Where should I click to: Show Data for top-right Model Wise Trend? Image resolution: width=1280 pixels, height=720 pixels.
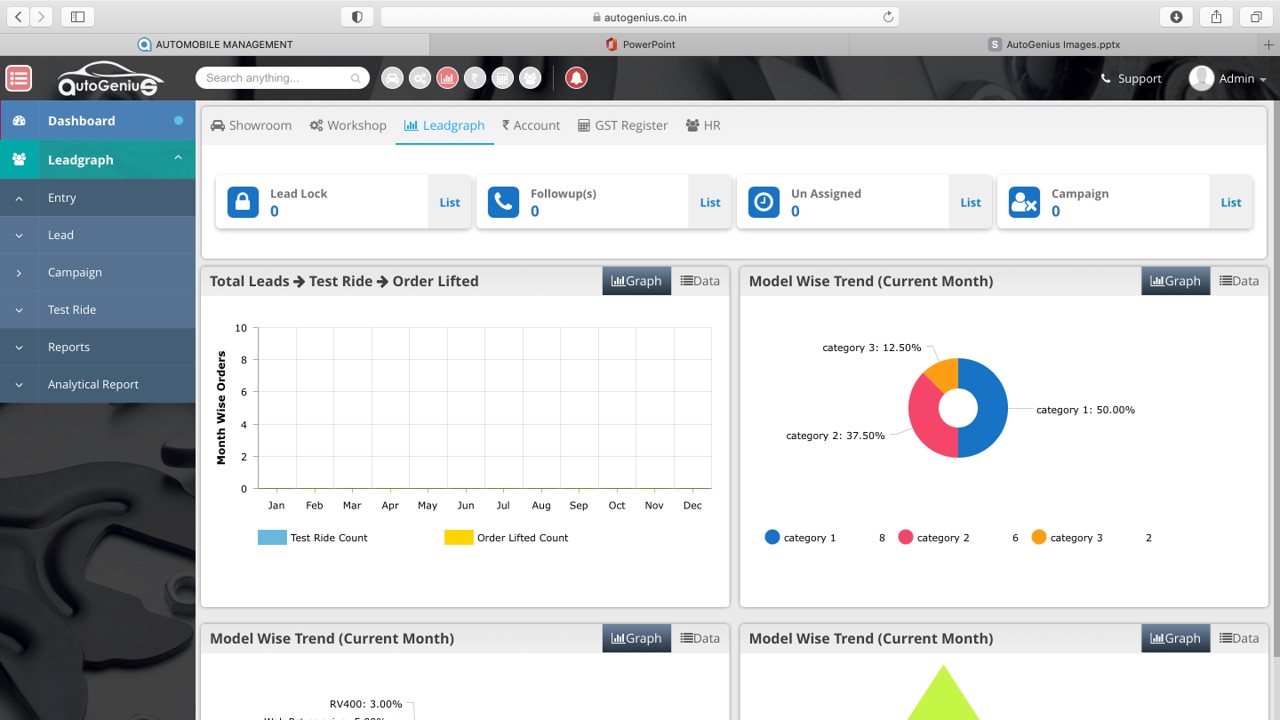pyautogui.click(x=1239, y=281)
